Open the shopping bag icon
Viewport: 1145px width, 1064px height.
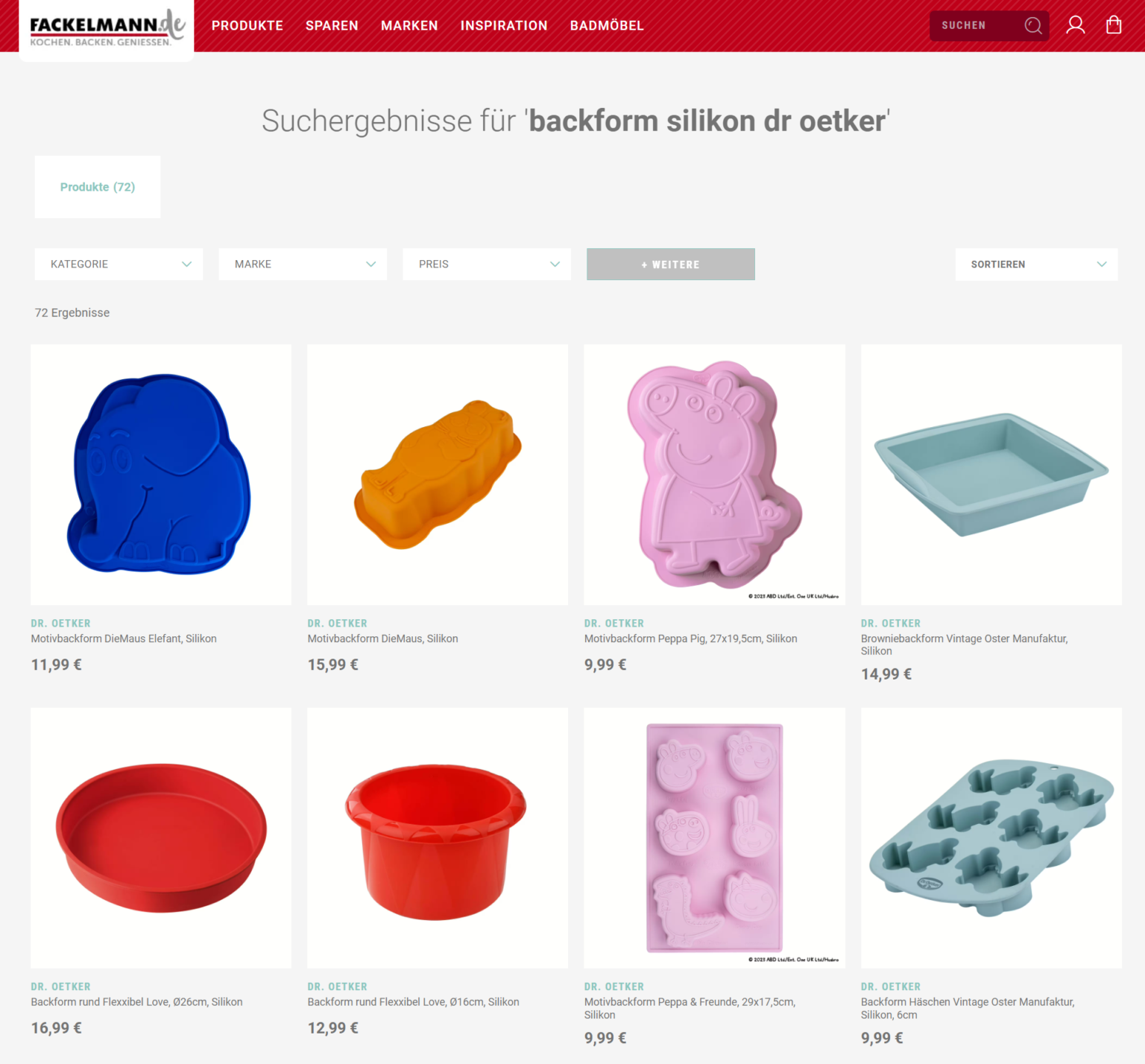[x=1114, y=25]
